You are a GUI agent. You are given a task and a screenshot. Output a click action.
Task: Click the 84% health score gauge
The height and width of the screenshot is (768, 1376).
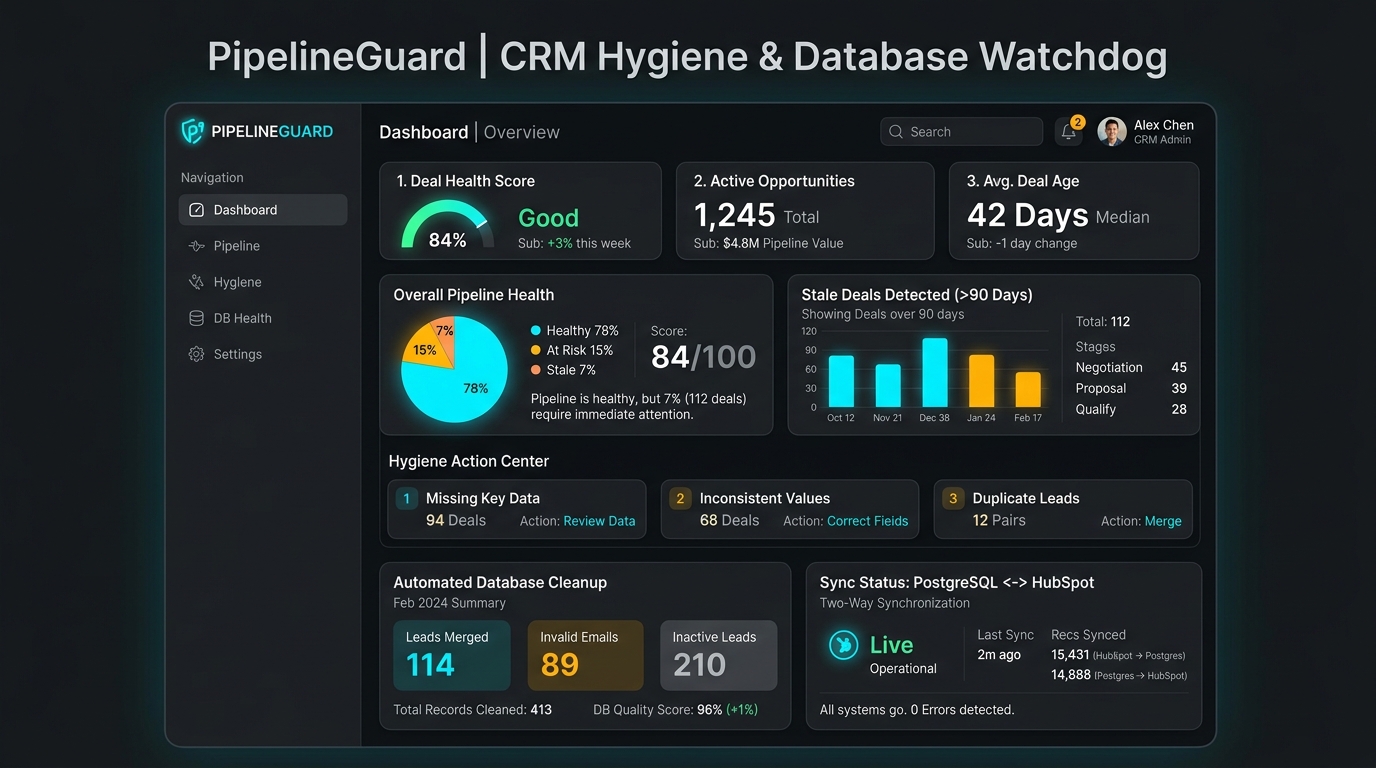pyautogui.click(x=447, y=225)
